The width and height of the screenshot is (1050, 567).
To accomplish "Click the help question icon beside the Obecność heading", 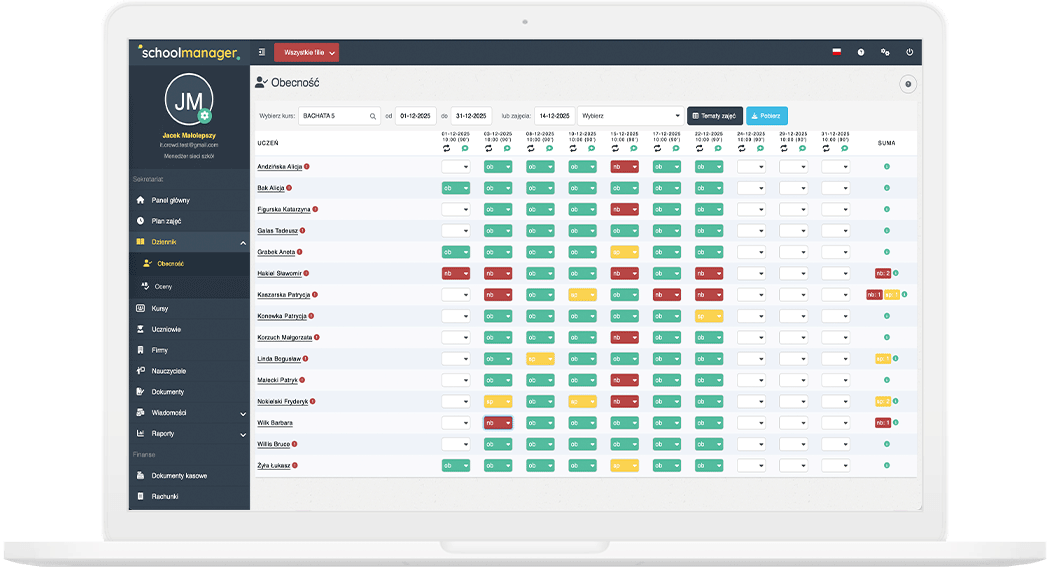I will point(908,85).
